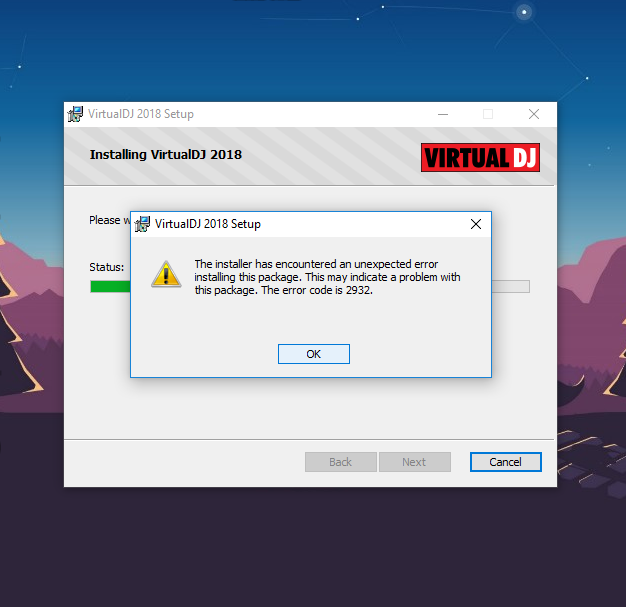Click the red VIRTUAL DJ logo
This screenshot has width=626, height=607.
pyautogui.click(x=480, y=157)
